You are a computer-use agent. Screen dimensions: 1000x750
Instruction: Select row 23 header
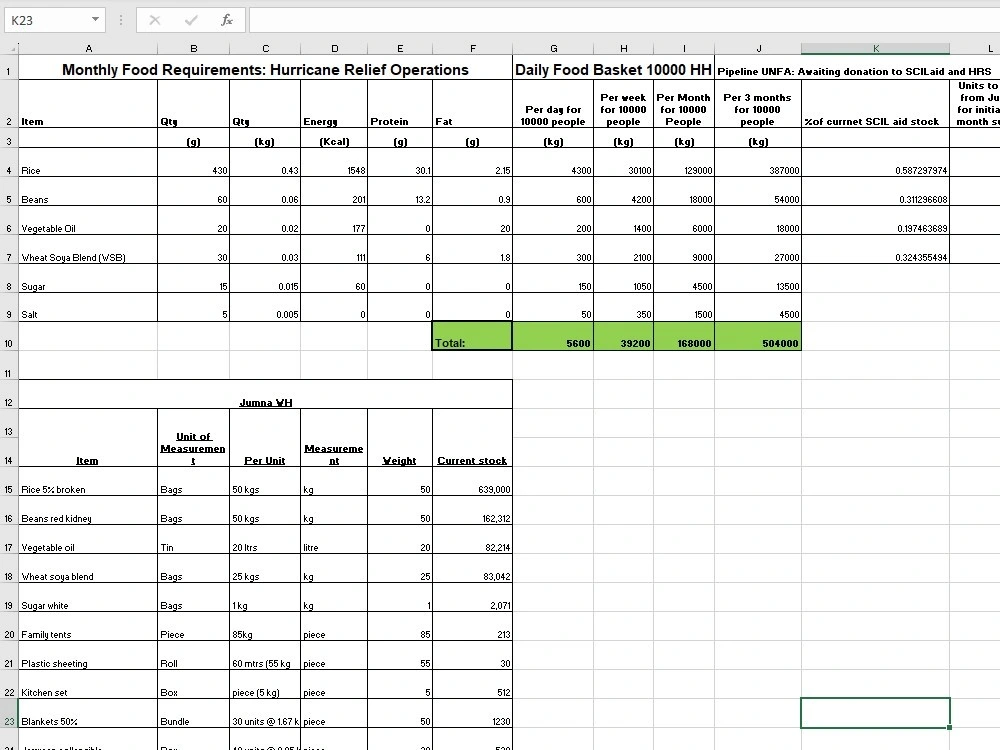click(9, 714)
